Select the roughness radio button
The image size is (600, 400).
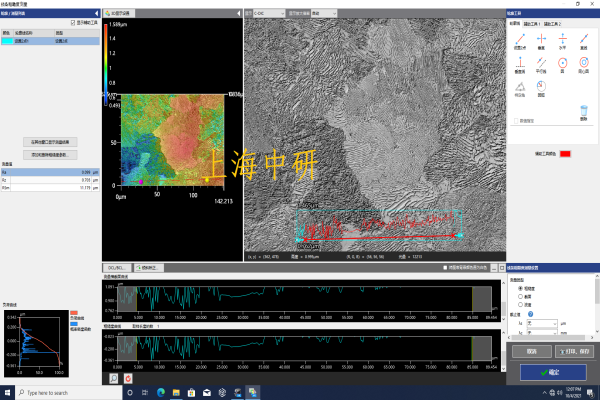pyautogui.click(x=518, y=288)
